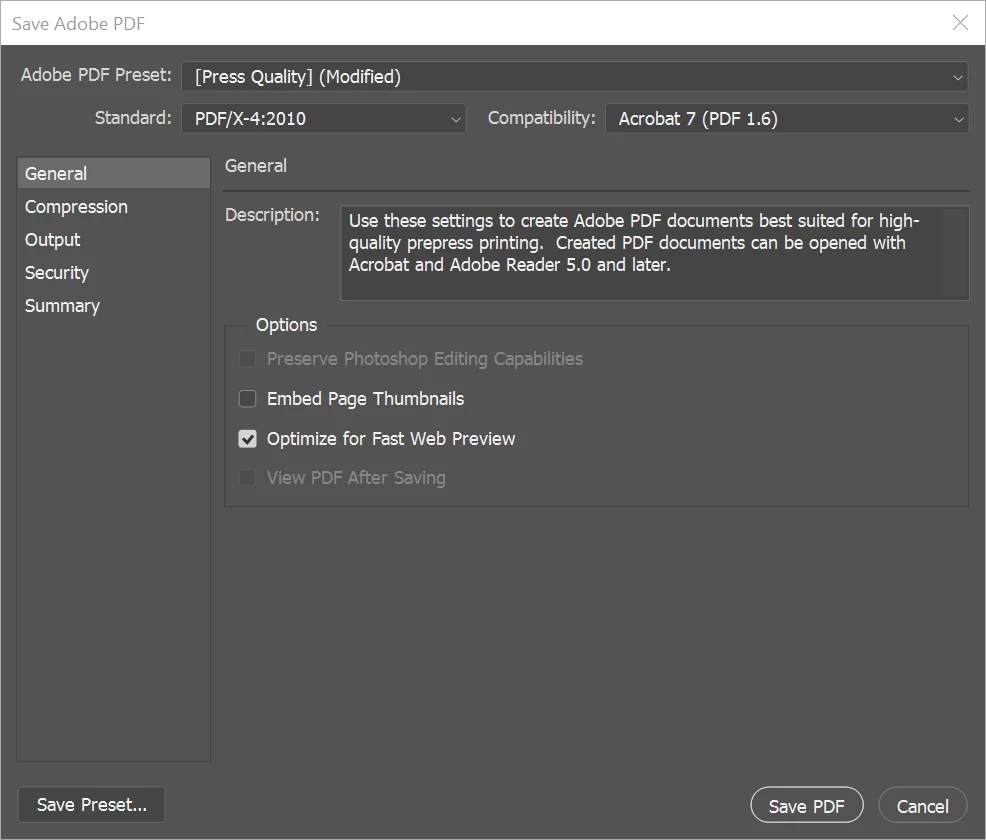Viewport: 986px width, 840px height.
Task: Disable Optimize for Fast Web Preview
Action: 247,438
